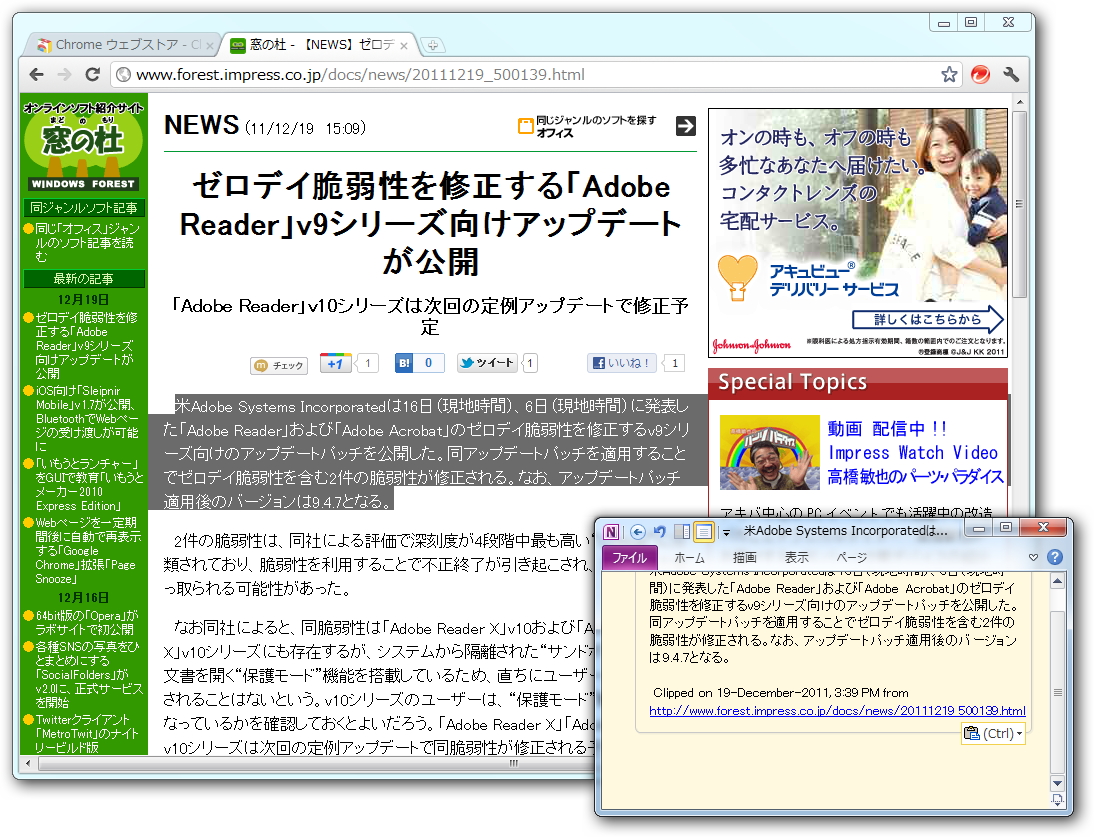Click the ribbon collapse chevron beside the Help button
This screenshot has width=1094, height=837.
point(1035,557)
